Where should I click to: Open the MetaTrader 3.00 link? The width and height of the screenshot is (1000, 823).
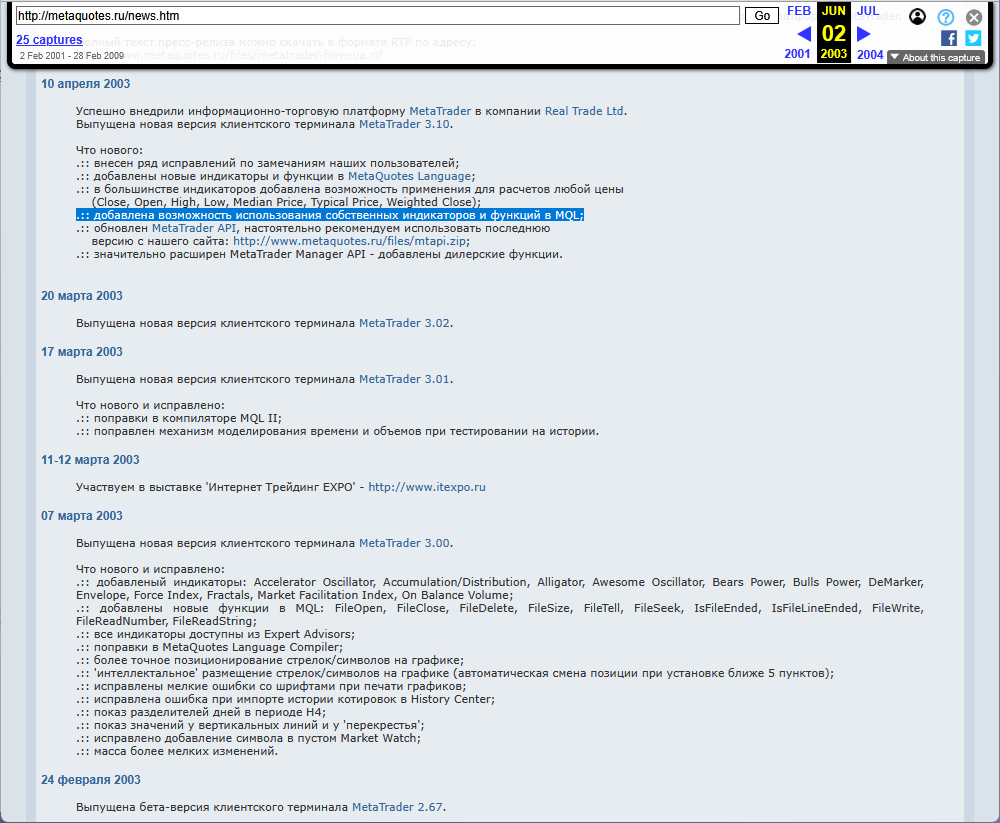(x=404, y=544)
